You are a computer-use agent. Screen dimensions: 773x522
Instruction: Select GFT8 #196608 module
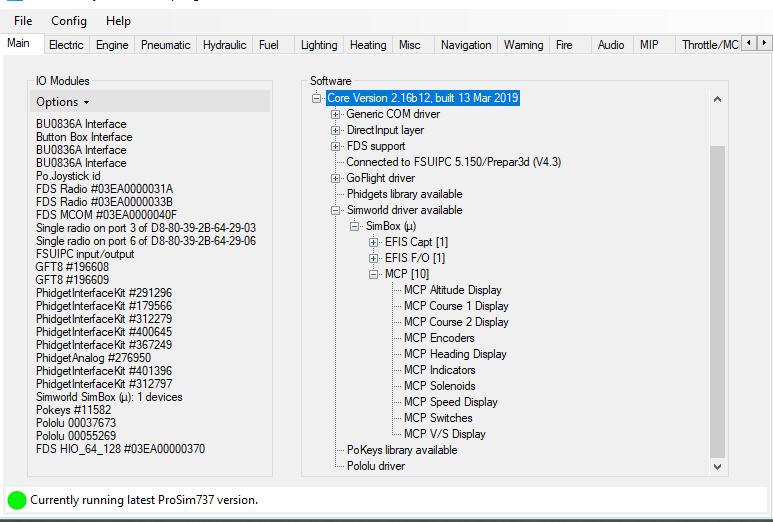coord(72,267)
